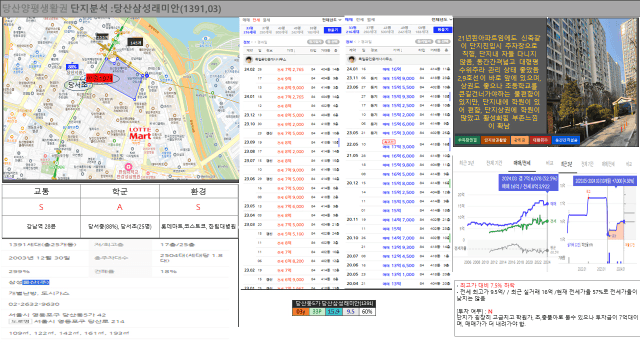Select 최근 3년 tab on left price chart
640x360 pixels.
point(467,163)
